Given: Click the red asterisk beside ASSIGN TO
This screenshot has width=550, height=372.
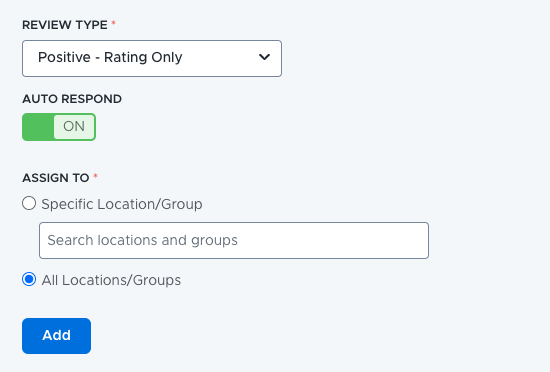Looking at the screenshot, I should tap(95, 176).
